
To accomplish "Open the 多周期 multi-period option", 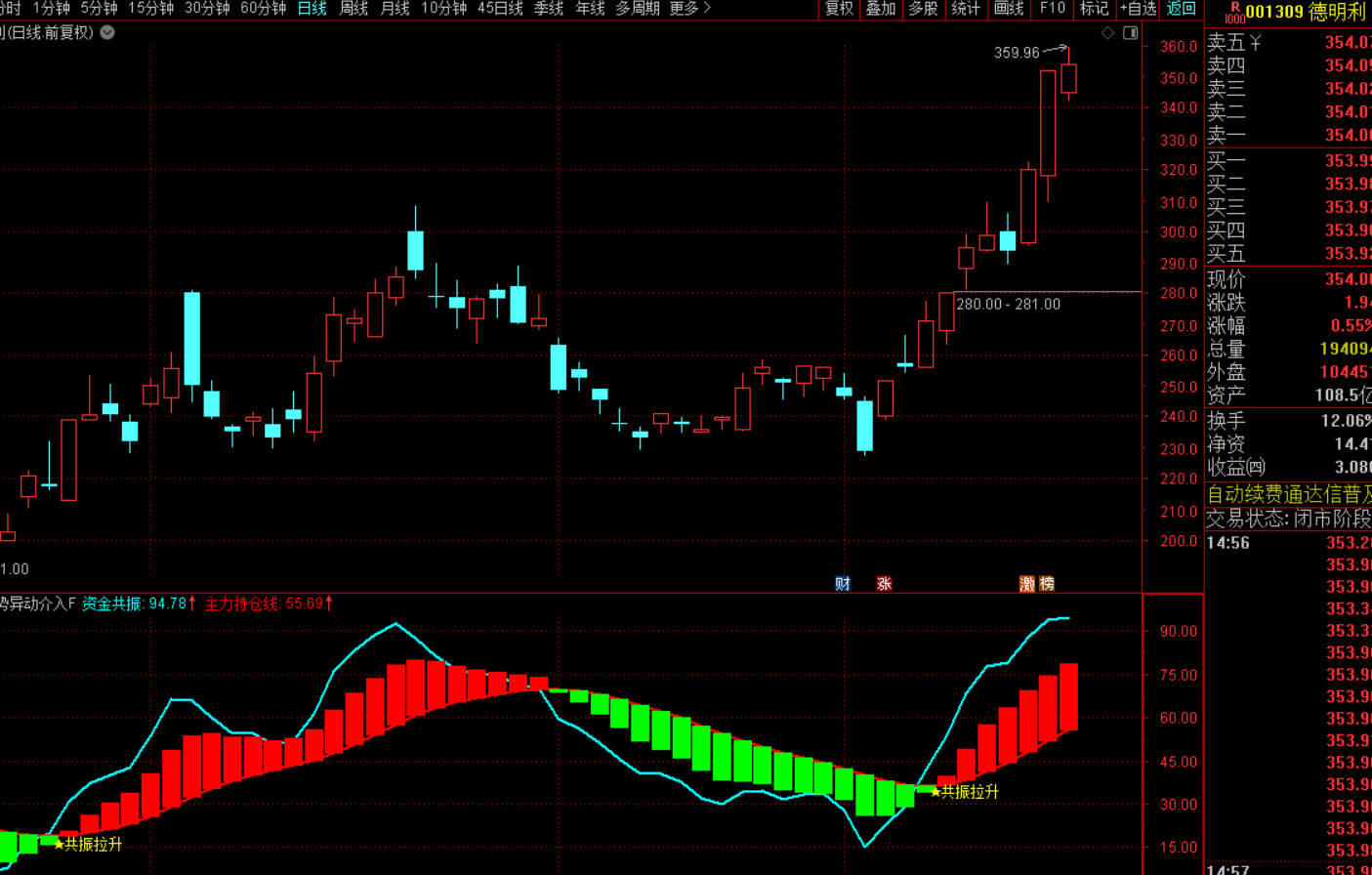I will click(638, 9).
